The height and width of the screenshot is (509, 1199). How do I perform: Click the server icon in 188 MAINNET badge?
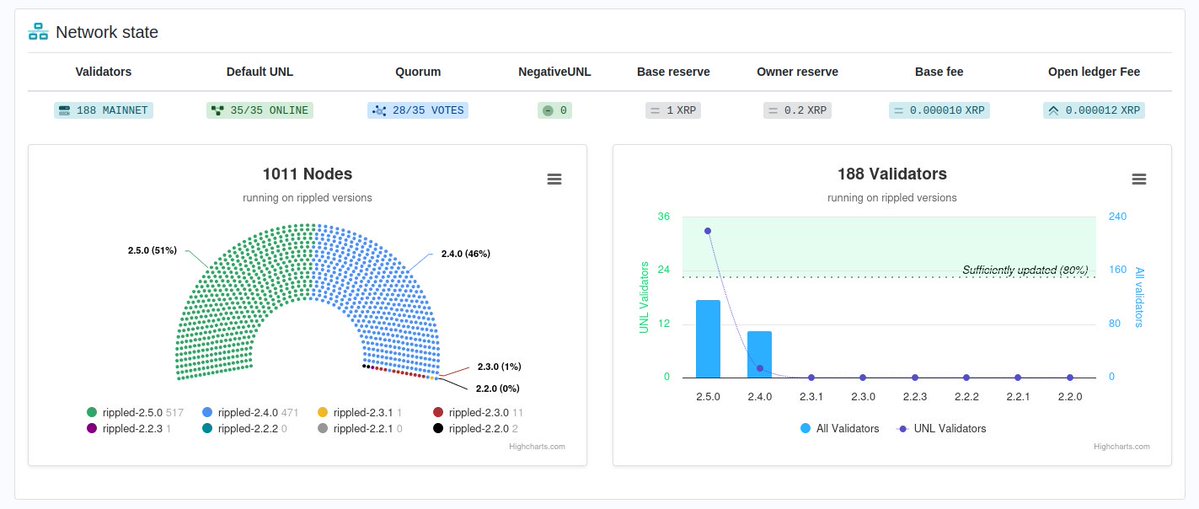click(64, 110)
